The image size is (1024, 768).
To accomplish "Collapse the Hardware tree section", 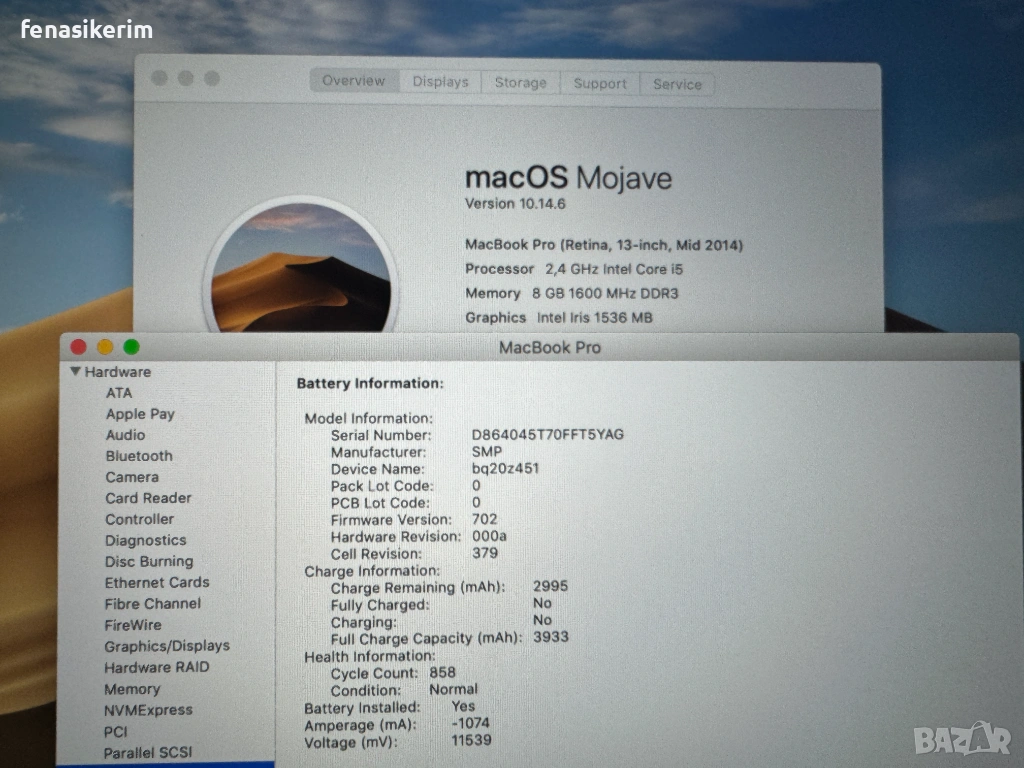I will [75, 371].
